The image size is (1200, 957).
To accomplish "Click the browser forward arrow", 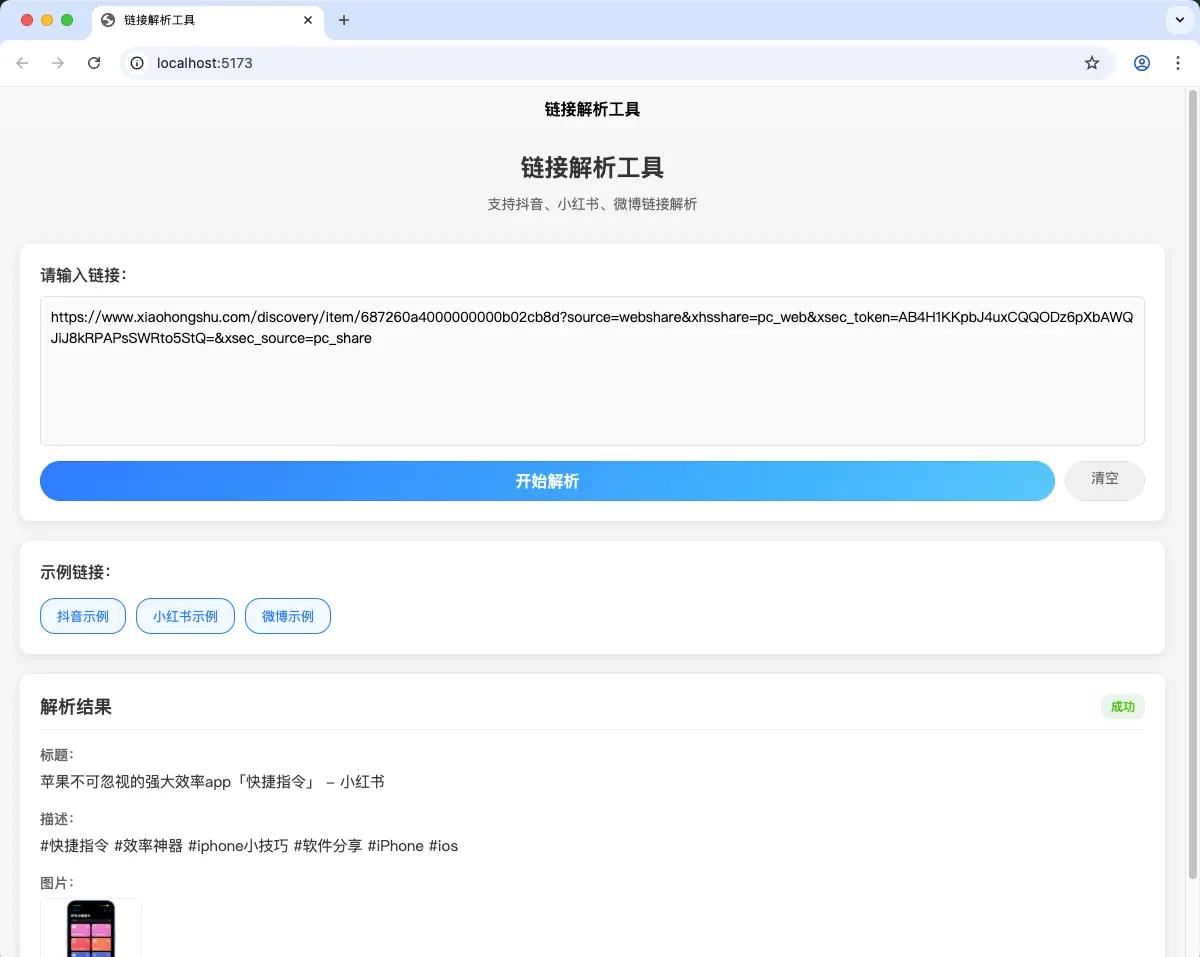I will pyautogui.click(x=58, y=63).
